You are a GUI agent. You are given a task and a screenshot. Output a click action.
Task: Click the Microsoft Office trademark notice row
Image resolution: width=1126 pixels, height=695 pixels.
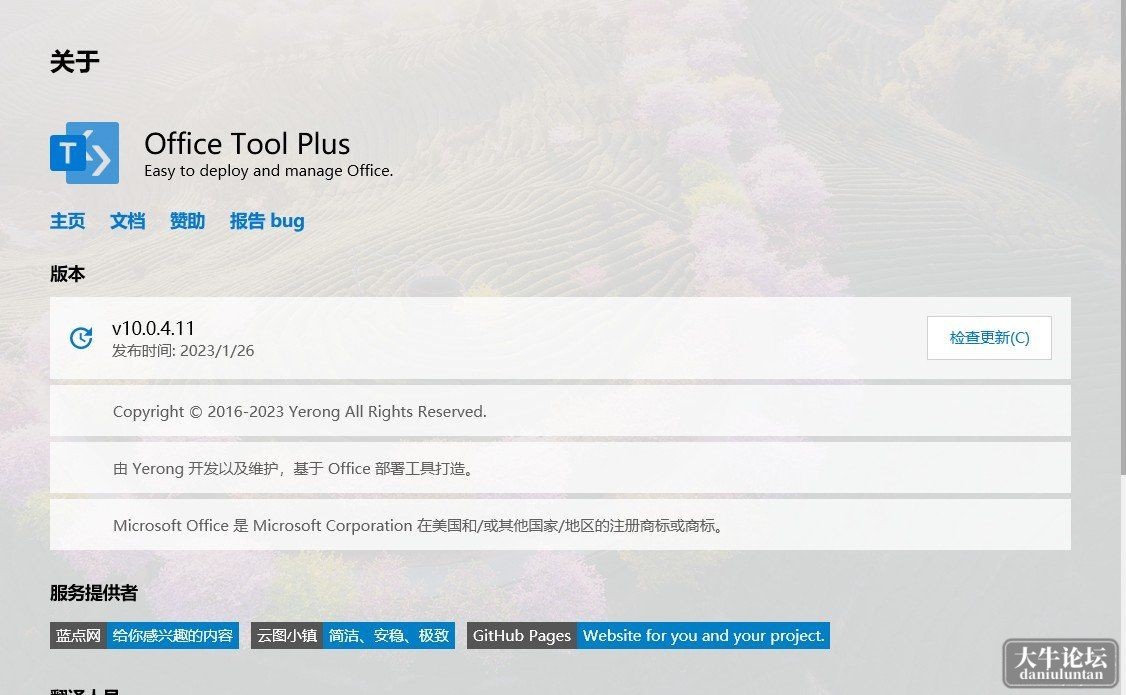pyautogui.click(x=560, y=525)
